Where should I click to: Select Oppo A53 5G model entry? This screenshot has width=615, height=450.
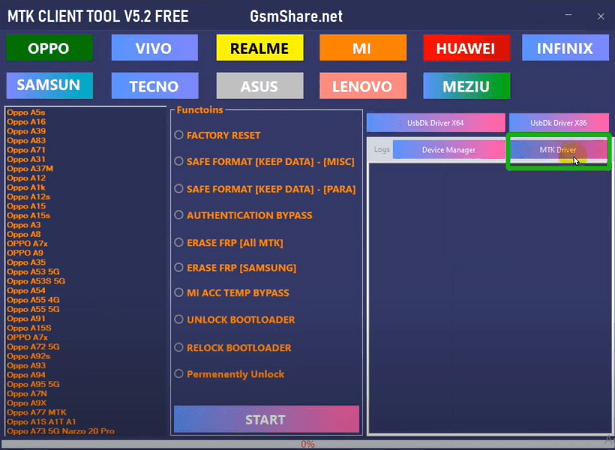(33, 272)
